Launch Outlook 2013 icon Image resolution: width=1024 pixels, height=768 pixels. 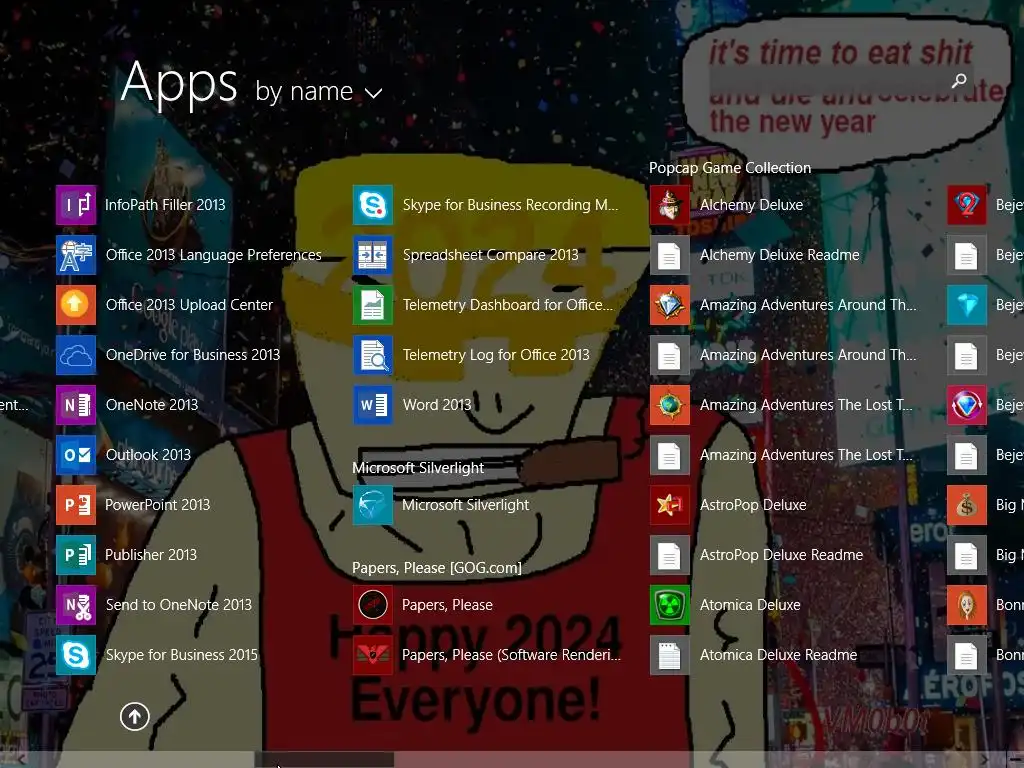pos(76,455)
